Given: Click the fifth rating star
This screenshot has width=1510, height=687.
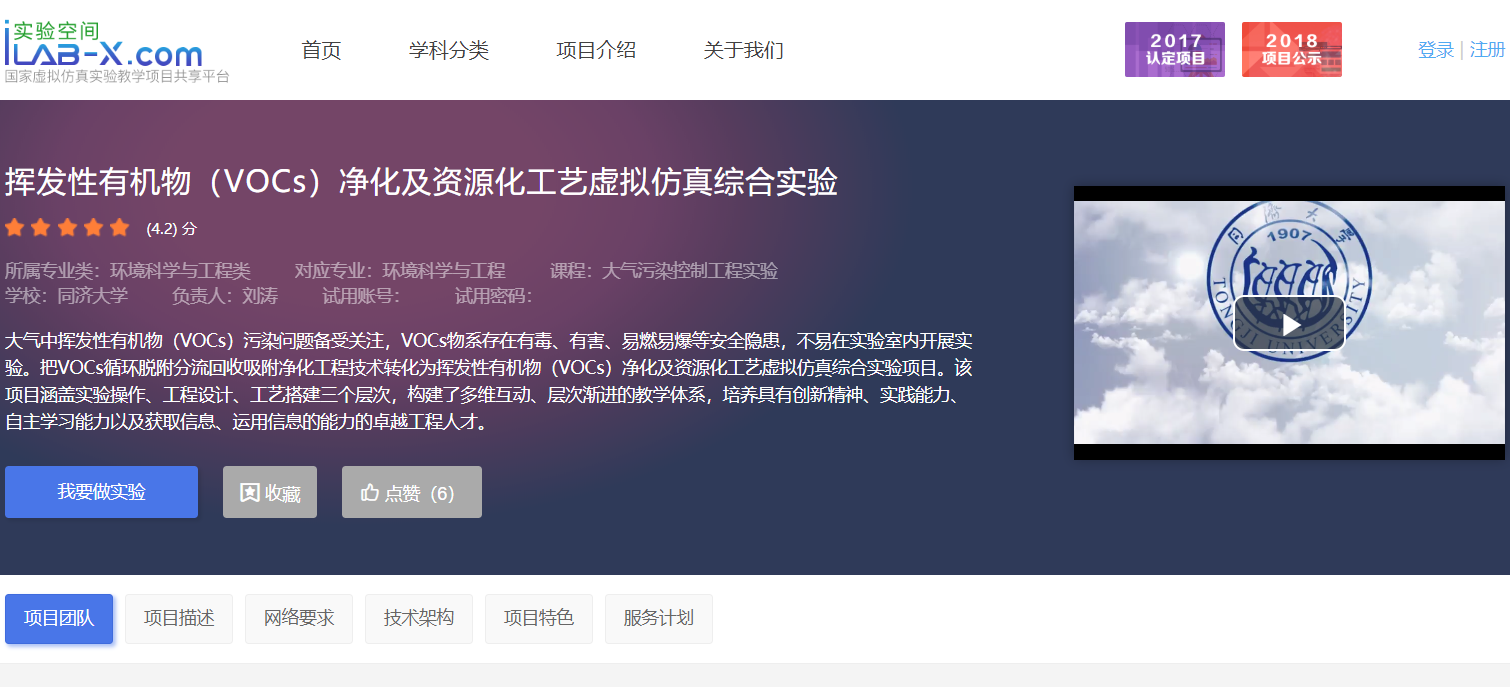Looking at the screenshot, I should coord(120,228).
